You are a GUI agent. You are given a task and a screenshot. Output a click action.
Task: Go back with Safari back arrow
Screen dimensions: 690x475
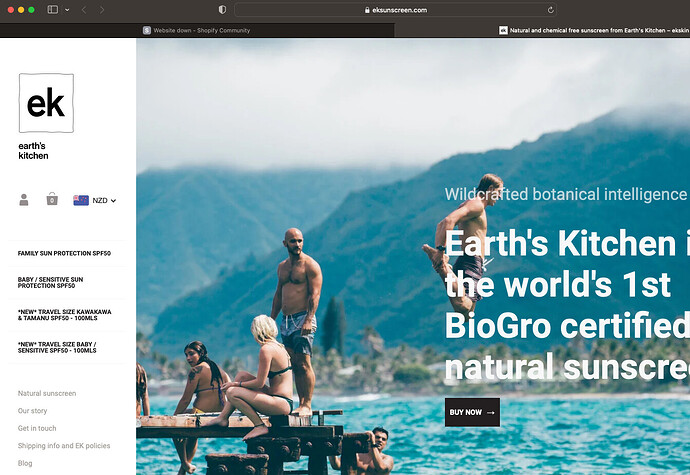click(84, 10)
